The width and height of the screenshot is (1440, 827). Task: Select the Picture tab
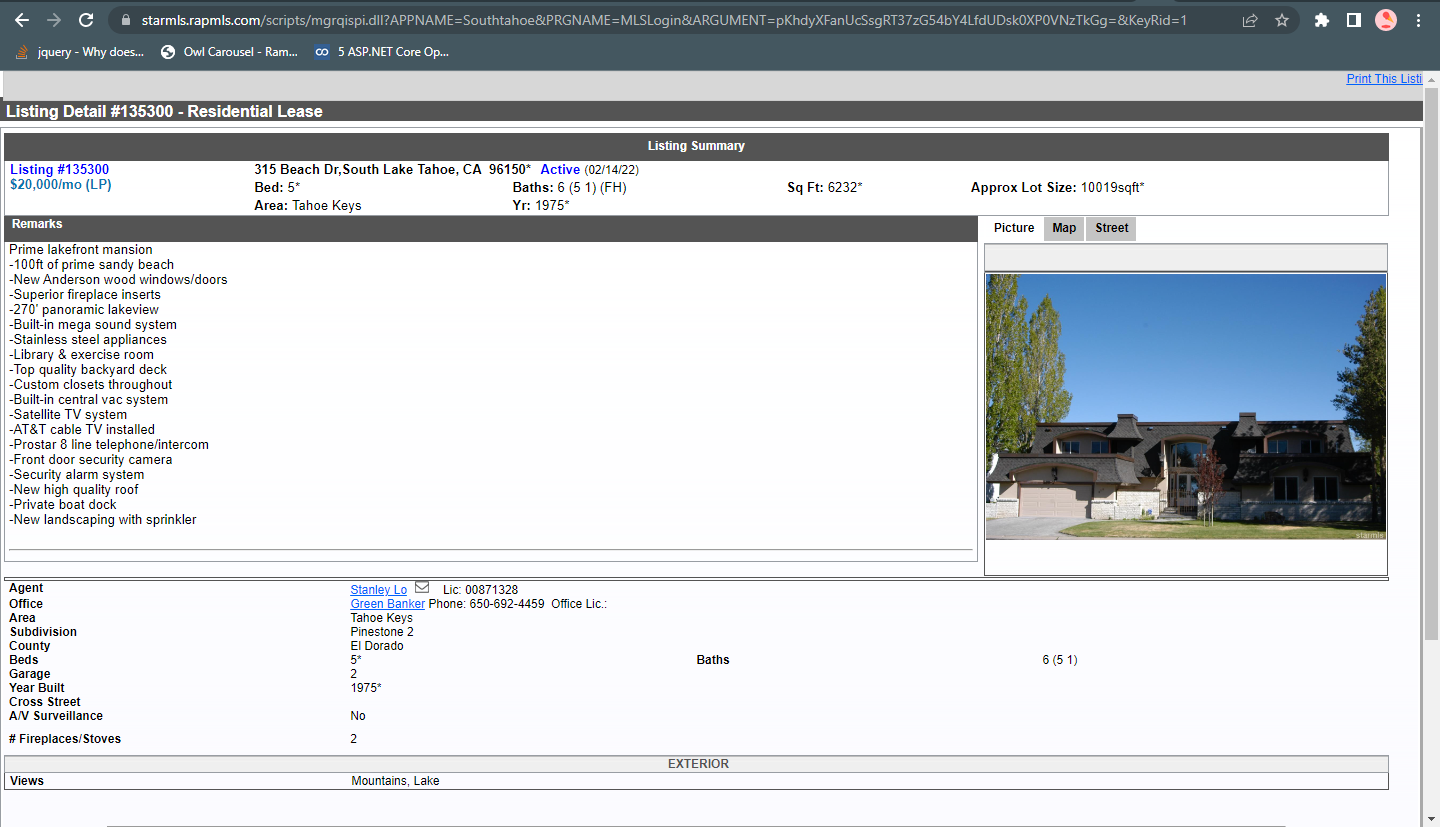1014,228
